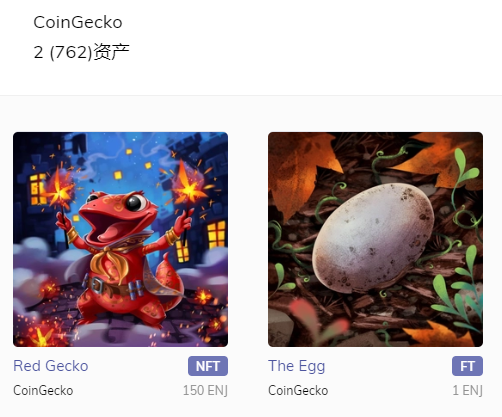The height and width of the screenshot is (417, 502).
Task: Select the CoinGecko label under The Egg
Action: point(298,390)
